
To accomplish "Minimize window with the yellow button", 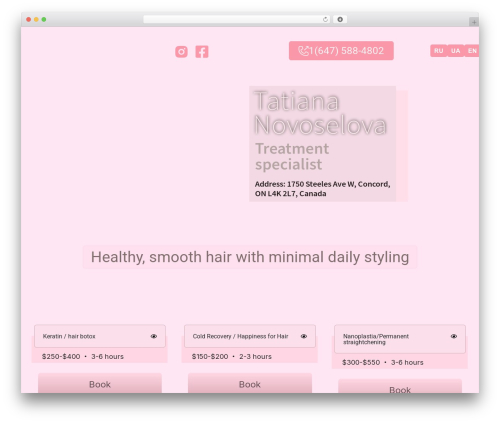I will tap(36, 20).
